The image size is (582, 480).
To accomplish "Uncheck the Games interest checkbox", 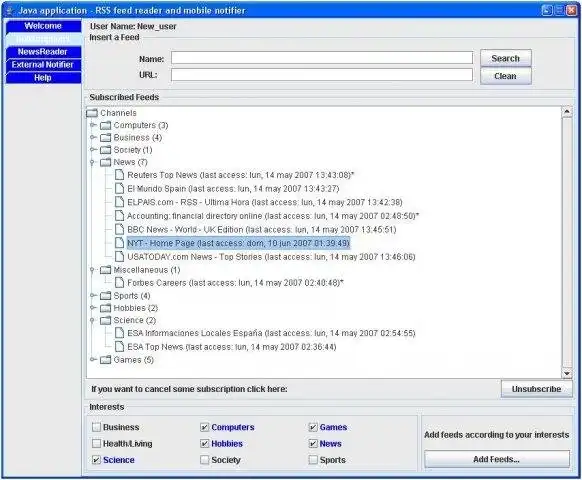I will point(313,427).
